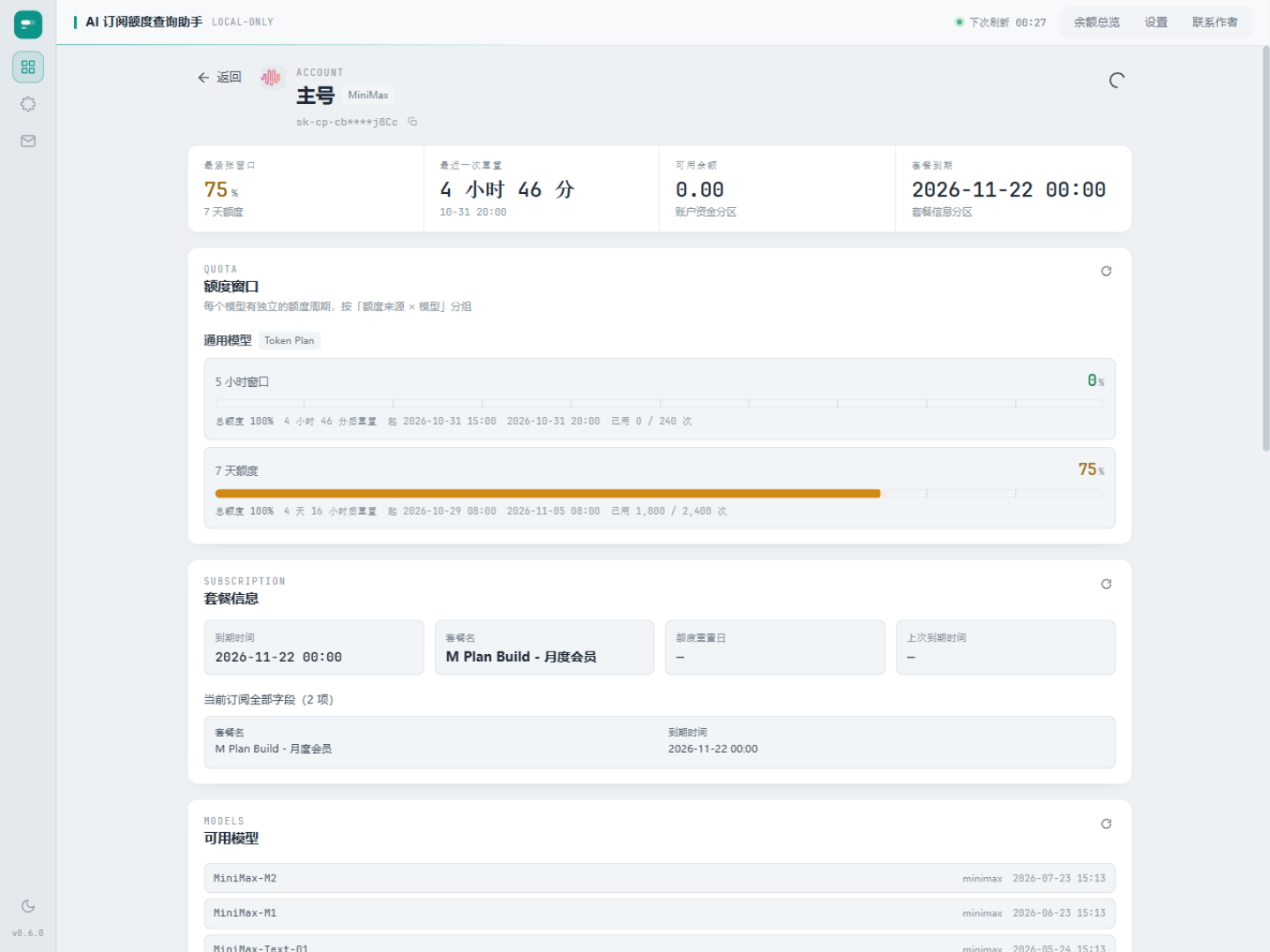Open the settings gear icon in sidebar

pyautogui.click(x=28, y=104)
